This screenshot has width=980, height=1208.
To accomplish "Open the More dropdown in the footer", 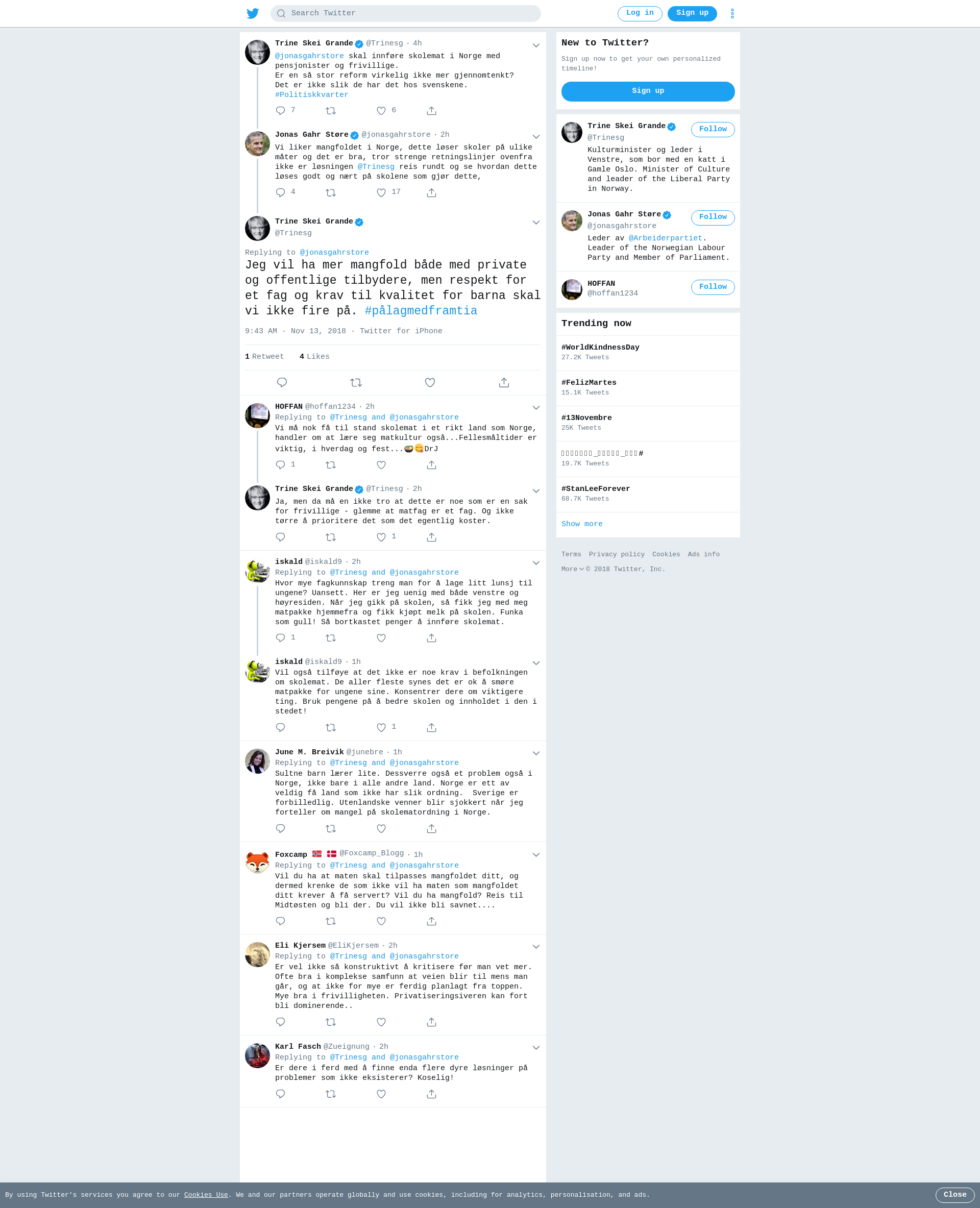I will [572, 569].
